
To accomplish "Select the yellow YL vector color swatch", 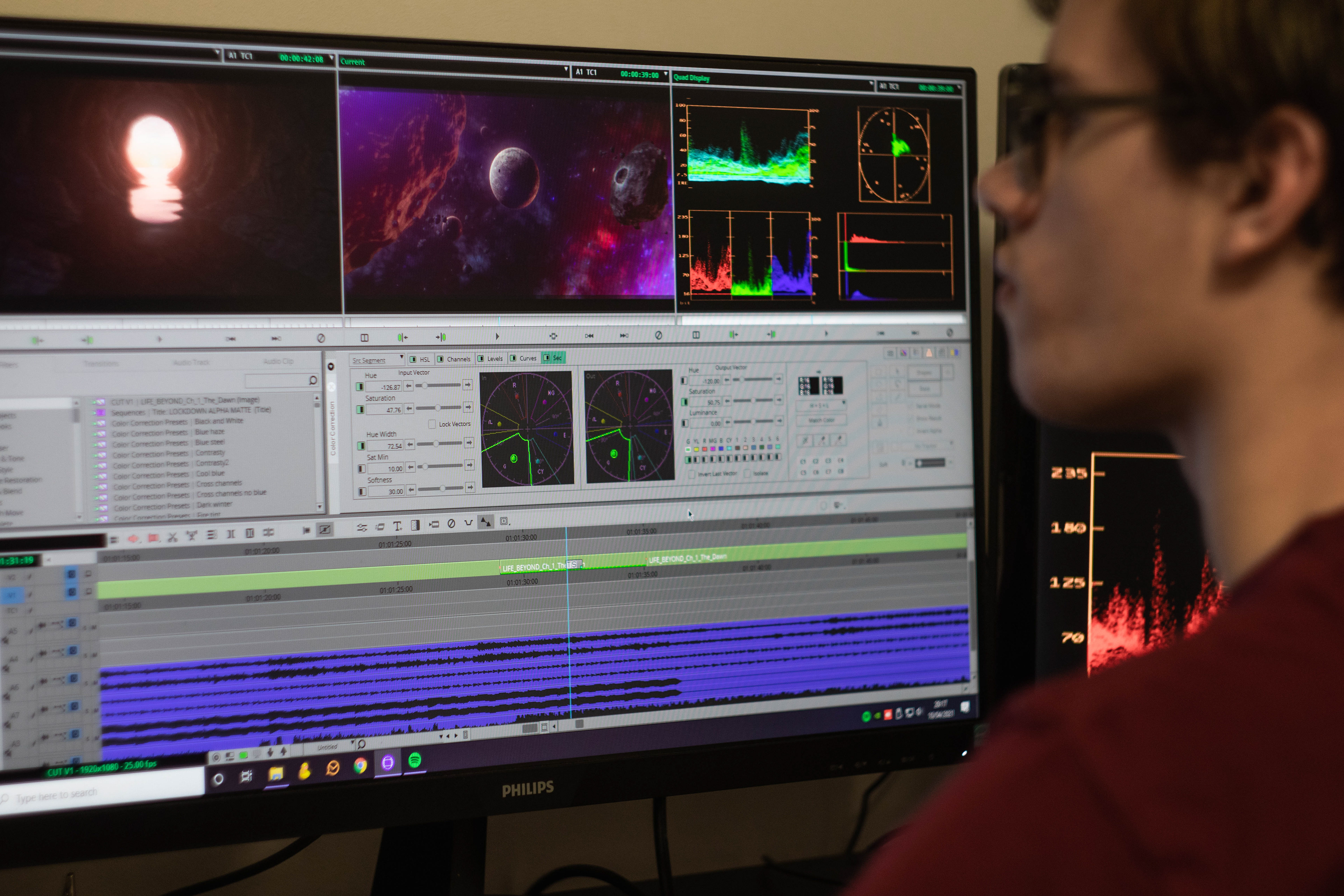I will coord(696,449).
